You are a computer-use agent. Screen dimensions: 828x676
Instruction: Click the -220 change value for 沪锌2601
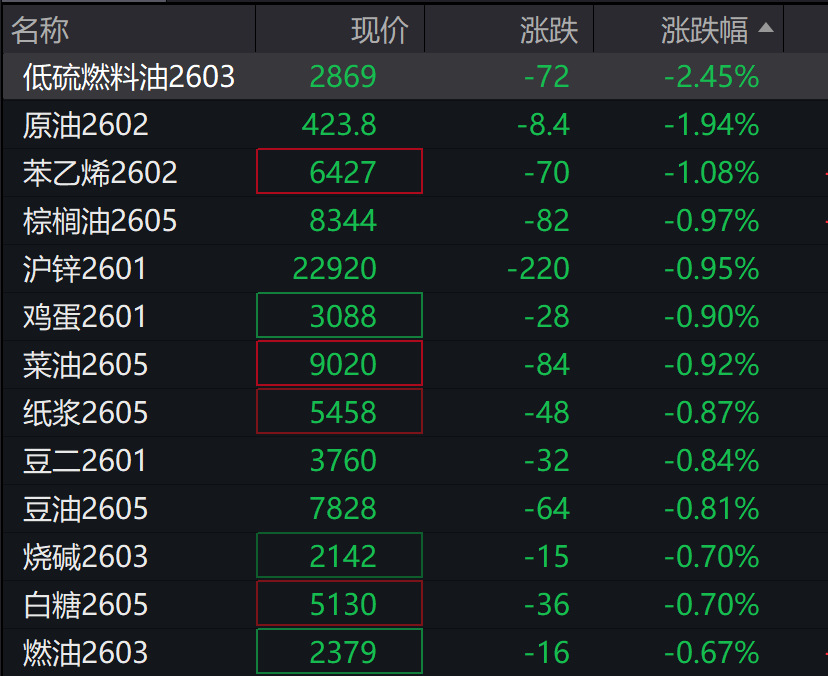tap(538, 268)
